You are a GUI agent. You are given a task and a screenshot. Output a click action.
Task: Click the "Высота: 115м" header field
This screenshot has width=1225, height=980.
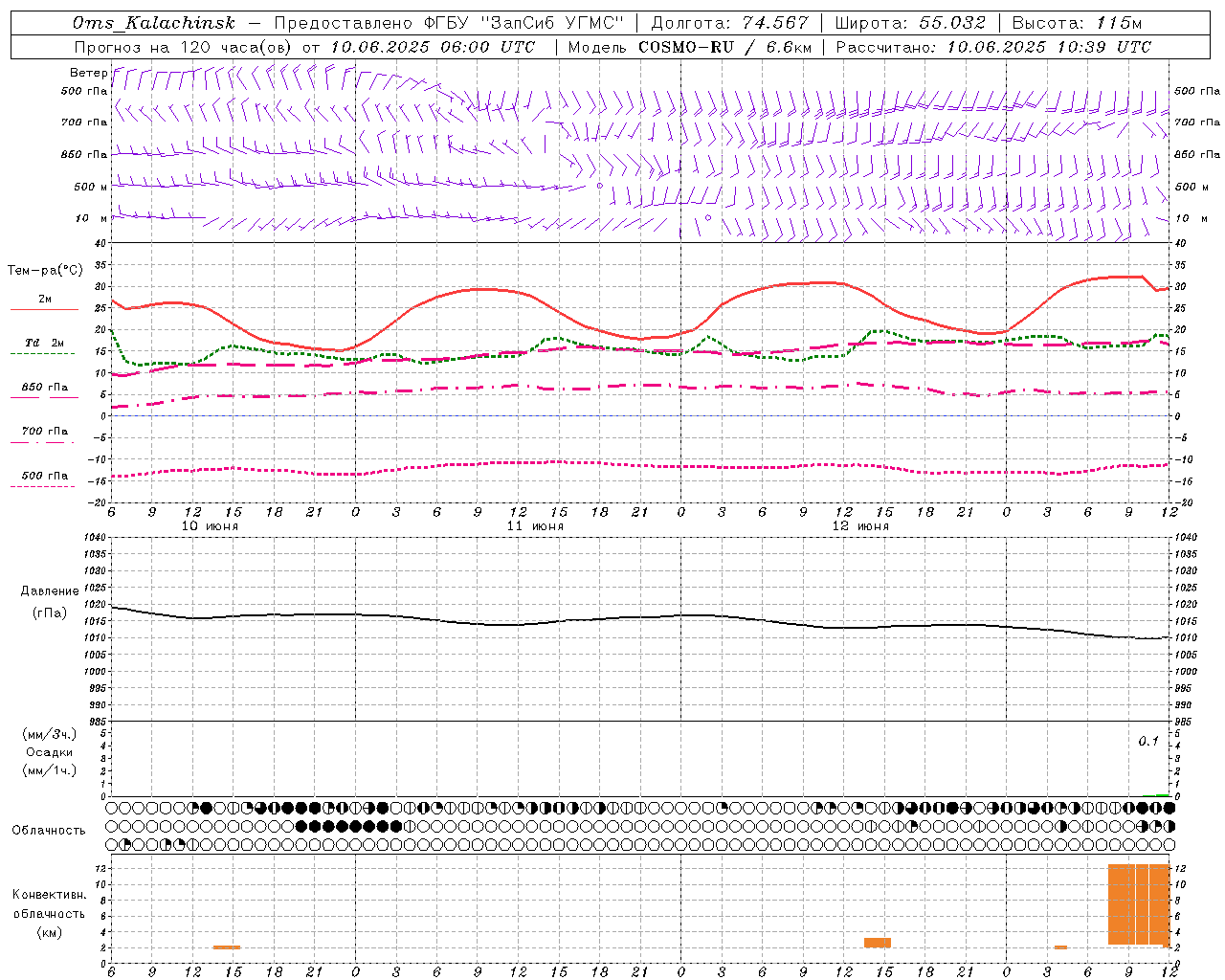tap(1077, 23)
